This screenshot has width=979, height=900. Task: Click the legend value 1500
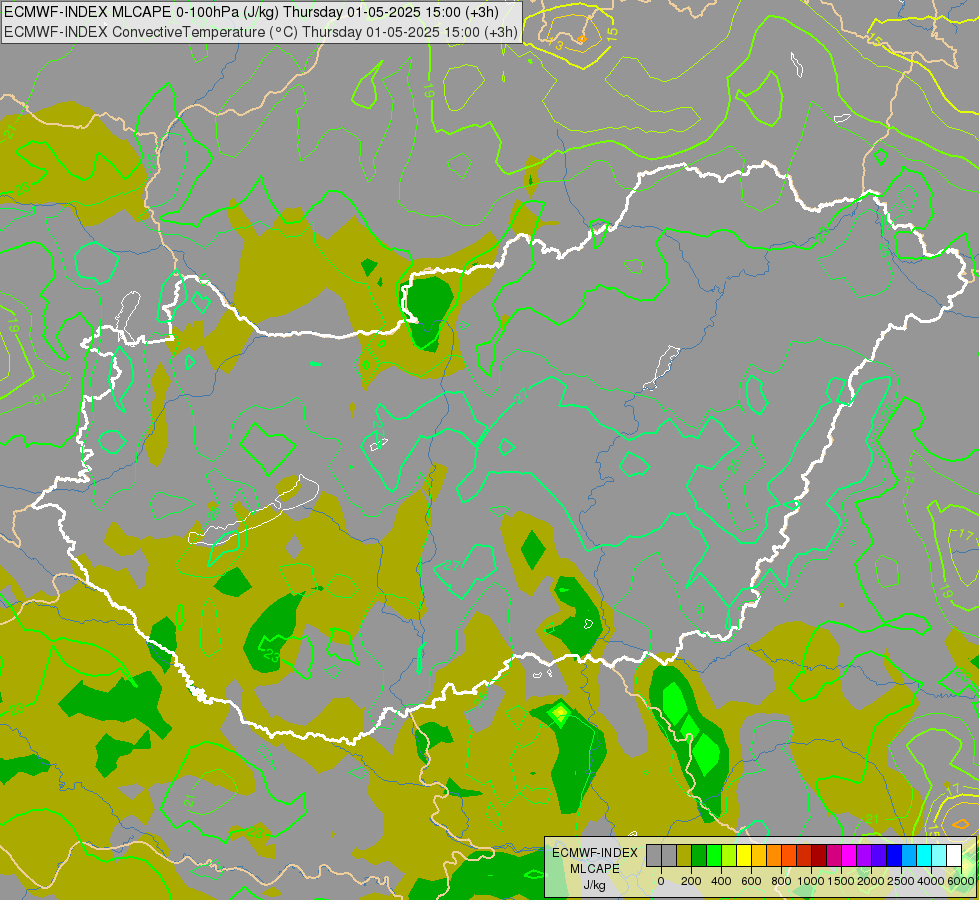[842, 881]
